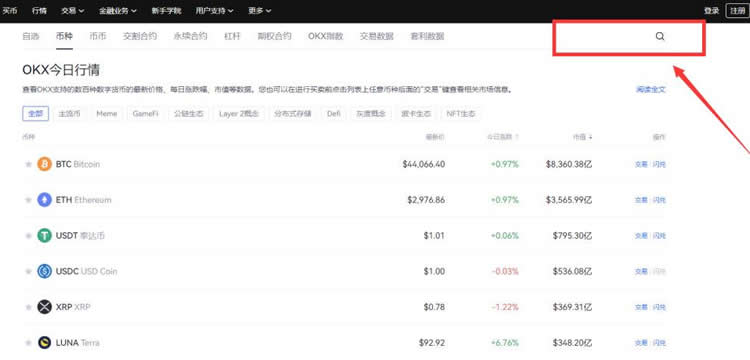Click the green USDT Tether icon

[x=44, y=235]
